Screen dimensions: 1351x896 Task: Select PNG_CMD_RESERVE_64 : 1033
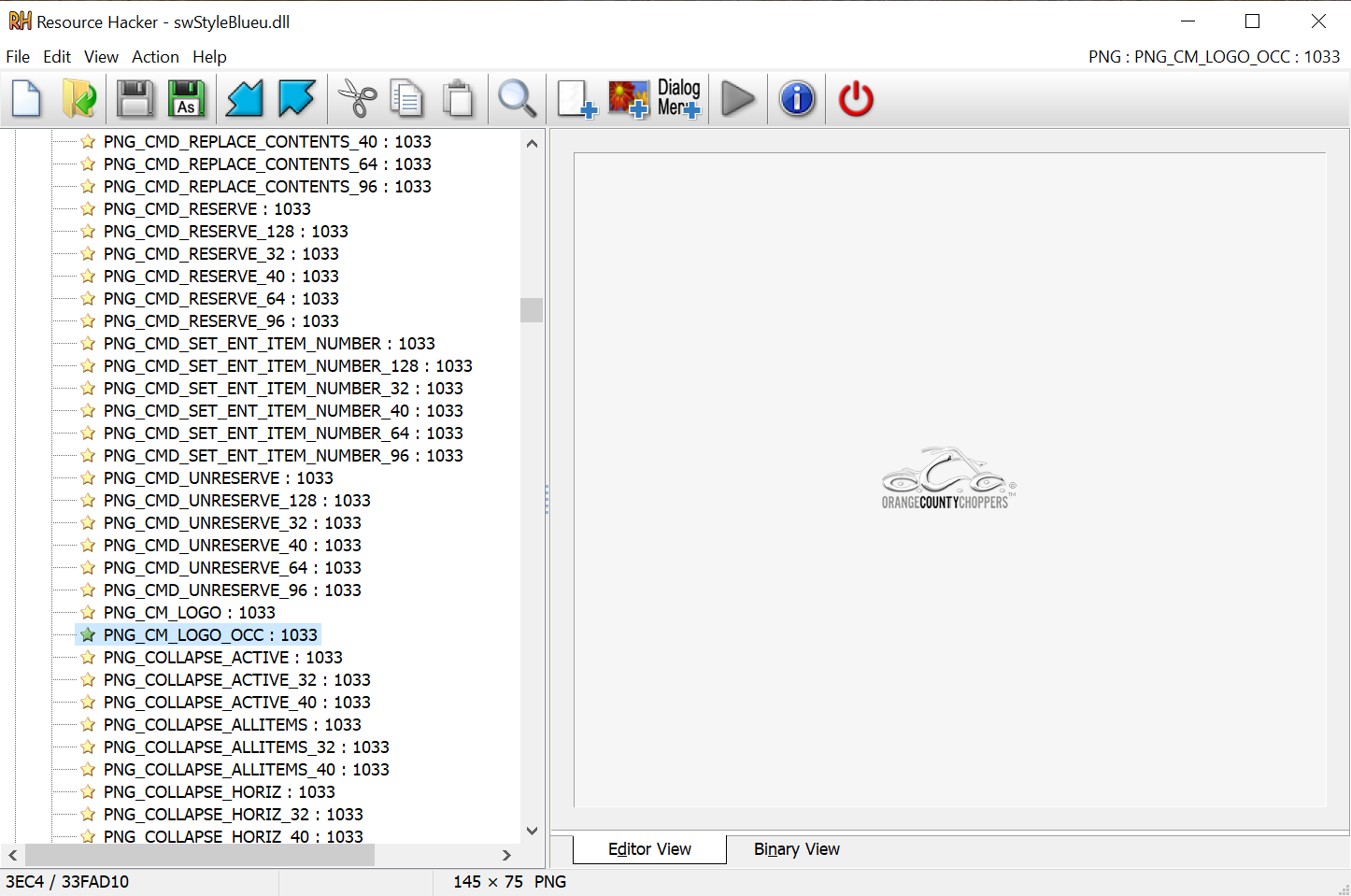pyautogui.click(x=220, y=298)
